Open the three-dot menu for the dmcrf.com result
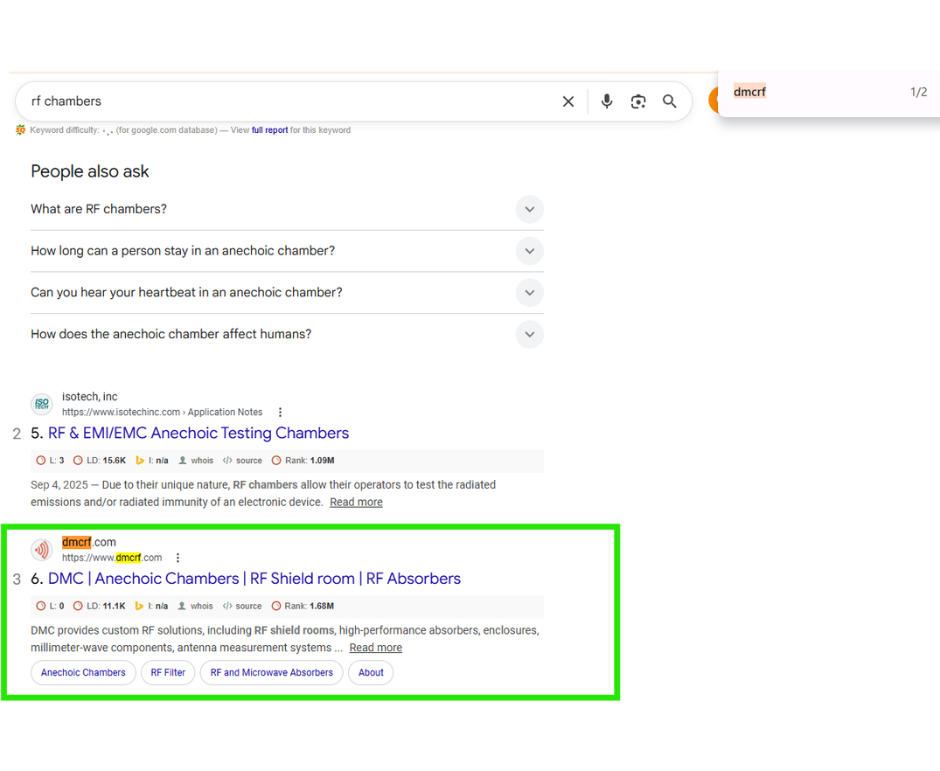Screen dimensions: 940x771 177,558
